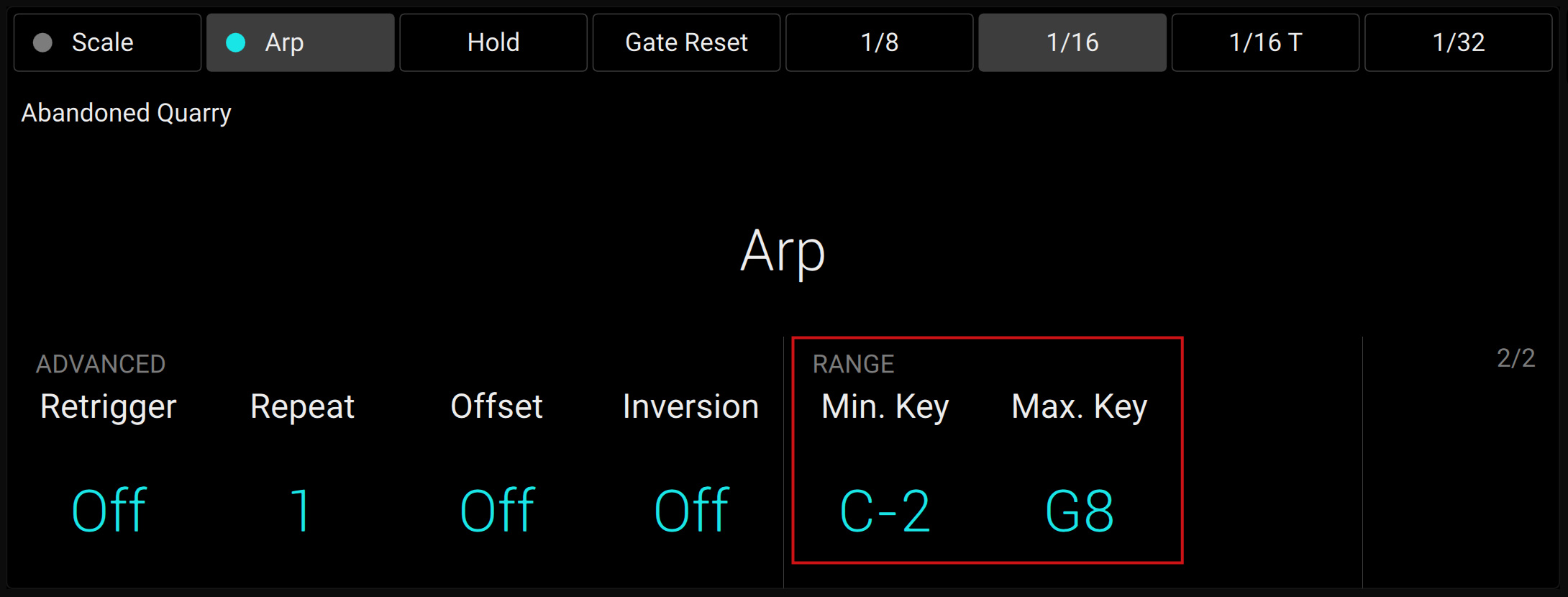Click the Scale status dot indicator
The image size is (1568, 597).
42,42
